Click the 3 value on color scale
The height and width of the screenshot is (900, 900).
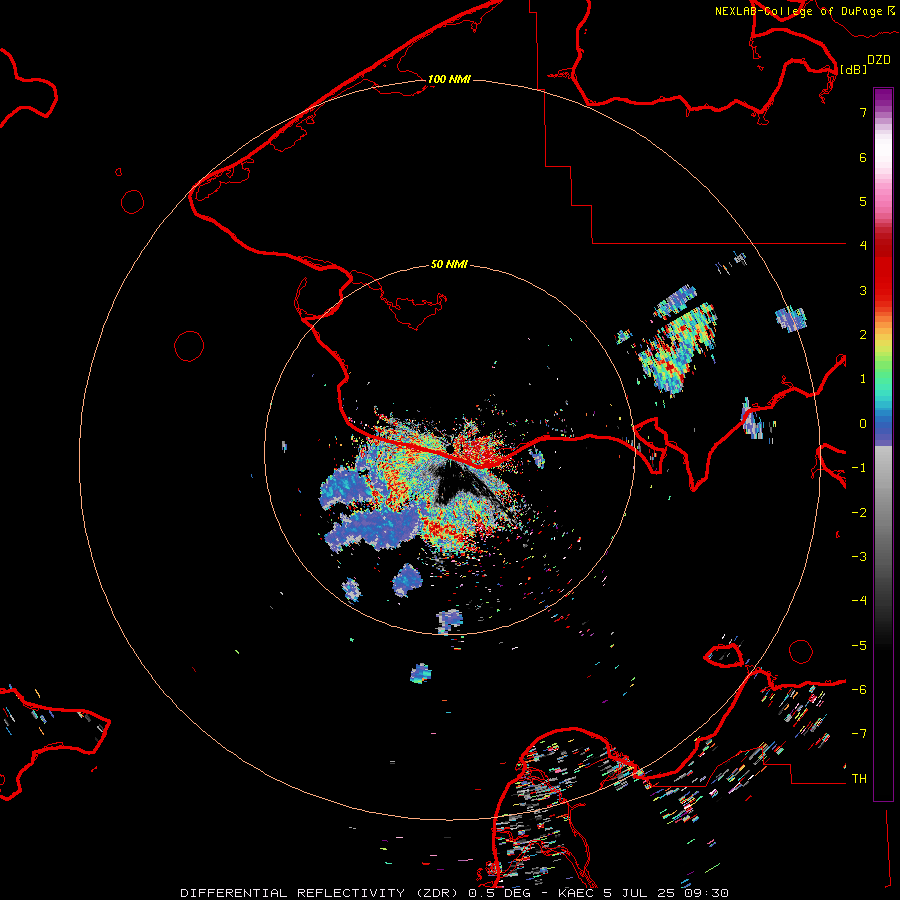tap(863, 290)
